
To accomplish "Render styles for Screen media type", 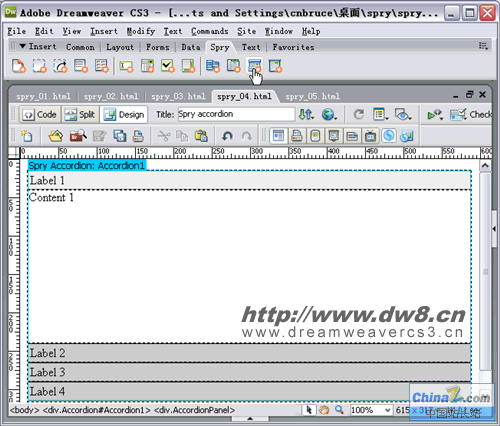I will click(278, 136).
